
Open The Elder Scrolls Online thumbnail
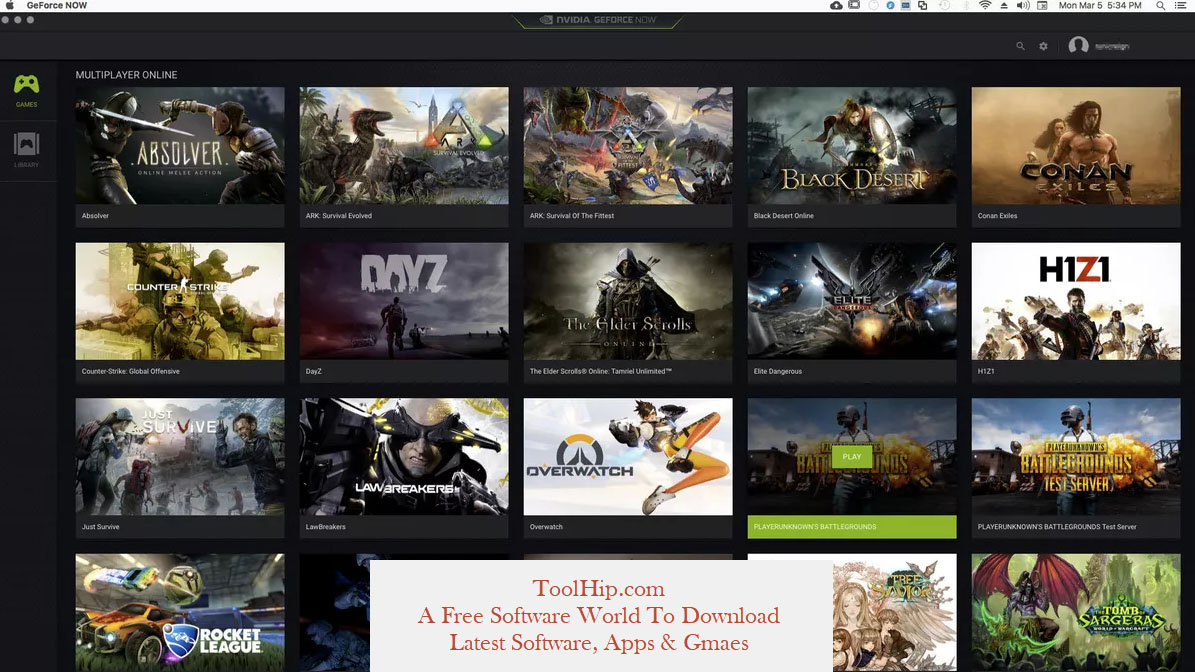tap(628, 301)
